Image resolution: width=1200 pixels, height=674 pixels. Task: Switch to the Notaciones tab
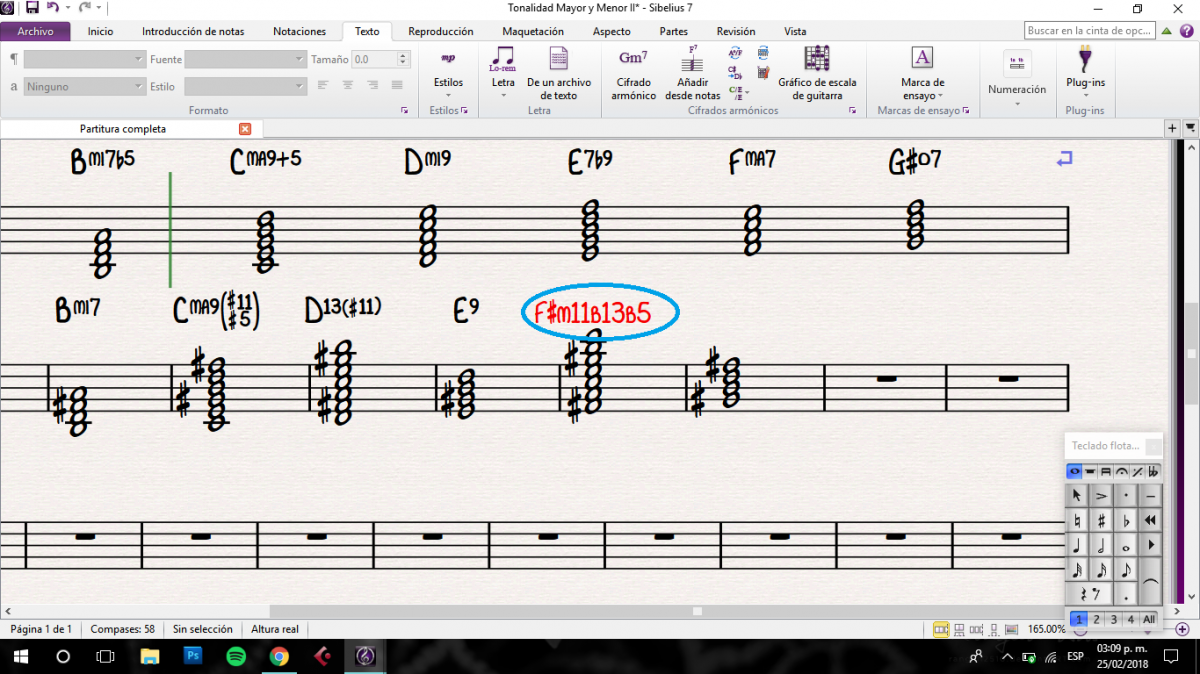[x=299, y=31]
